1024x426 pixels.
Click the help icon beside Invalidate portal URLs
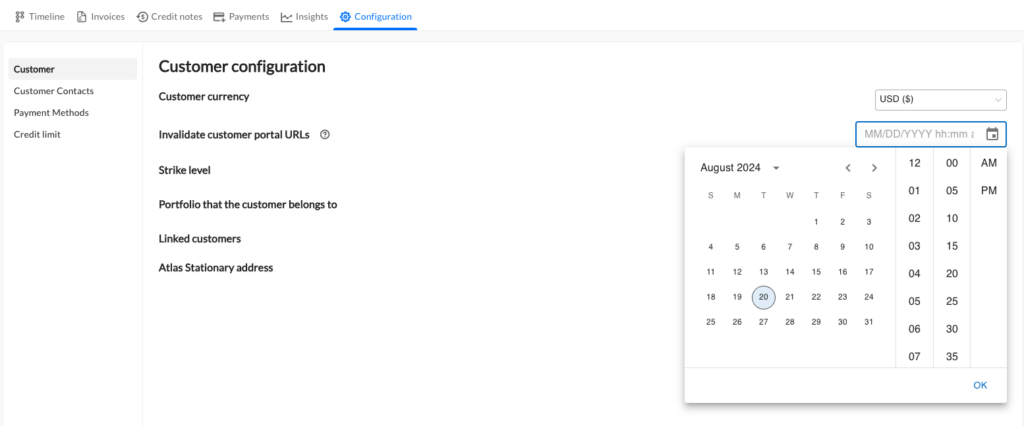[x=325, y=135]
